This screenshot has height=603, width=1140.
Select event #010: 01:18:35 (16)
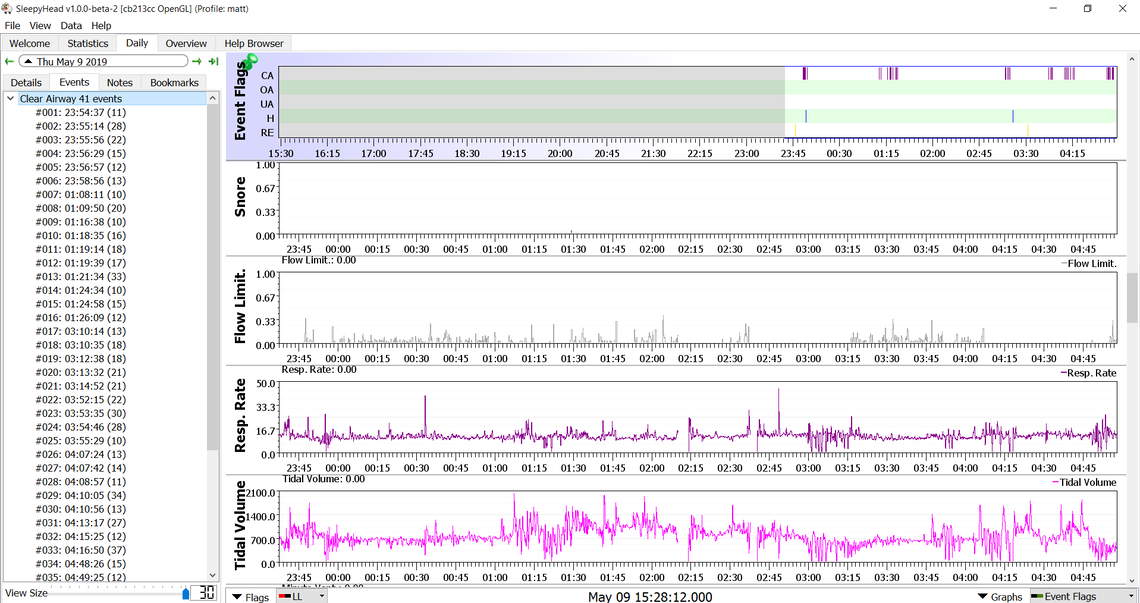[x=81, y=236]
